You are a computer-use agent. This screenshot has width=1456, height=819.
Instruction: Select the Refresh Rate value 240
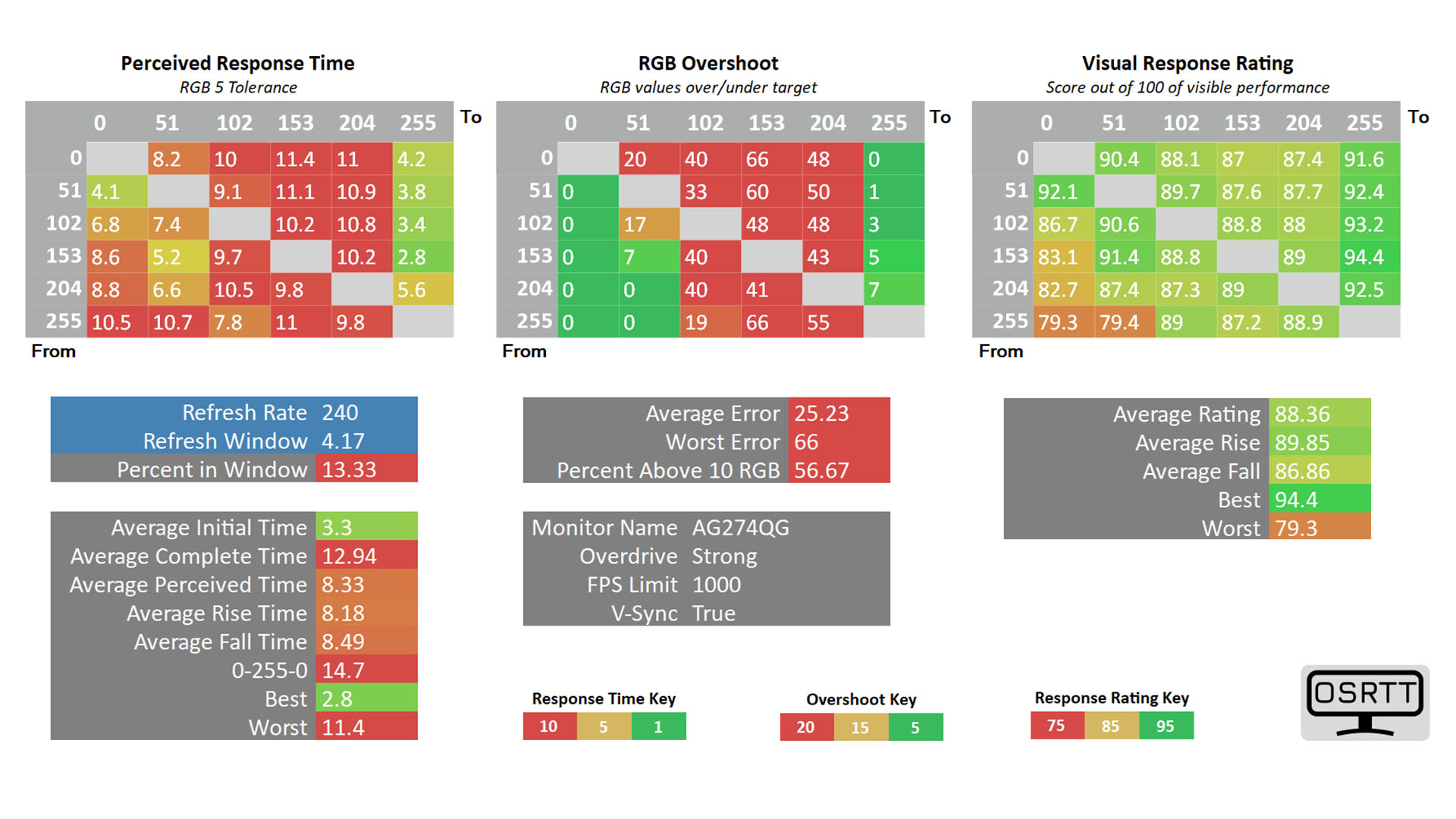[340, 413]
